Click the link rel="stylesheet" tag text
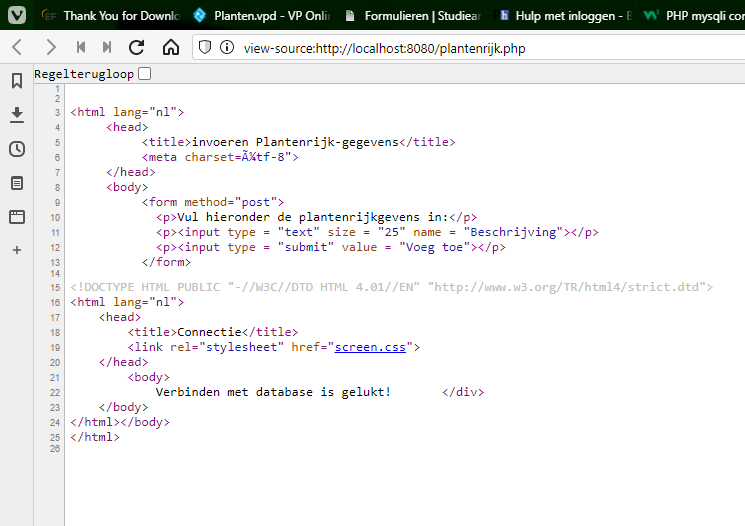Image resolution: width=745 pixels, height=526 pixels. [274, 347]
